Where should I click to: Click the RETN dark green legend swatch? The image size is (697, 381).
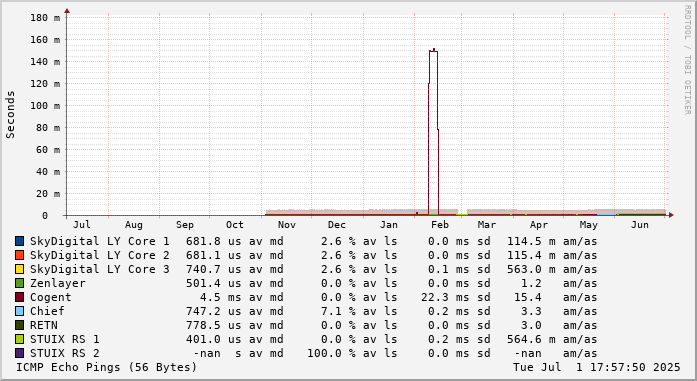click(20, 325)
